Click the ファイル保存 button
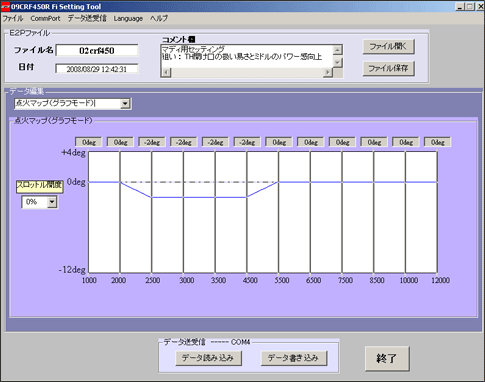485x382 pixels. (388, 68)
